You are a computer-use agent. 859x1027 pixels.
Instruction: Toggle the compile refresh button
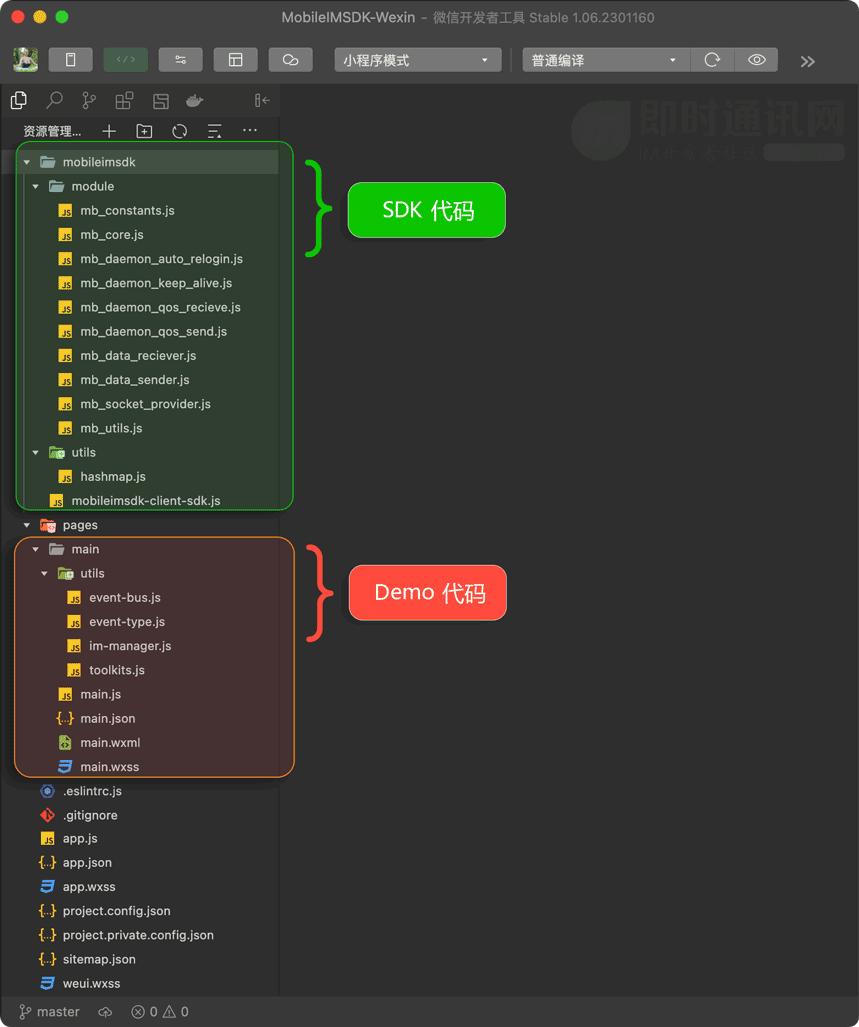(x=712, y=60)
